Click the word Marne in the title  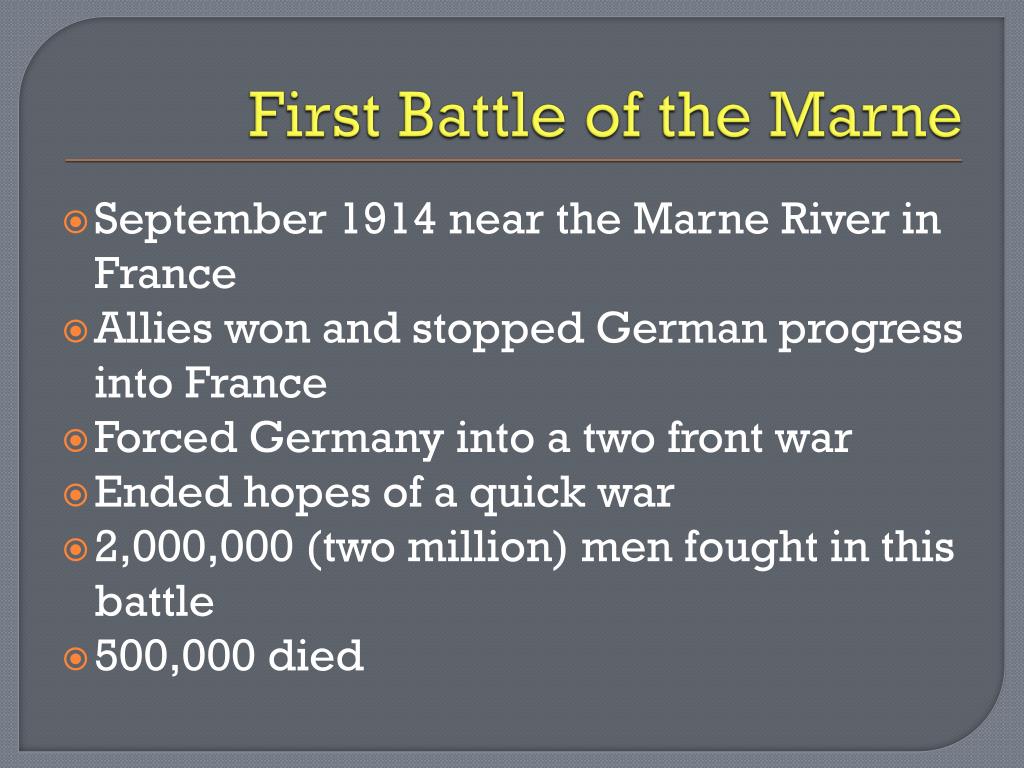point(865,116)
